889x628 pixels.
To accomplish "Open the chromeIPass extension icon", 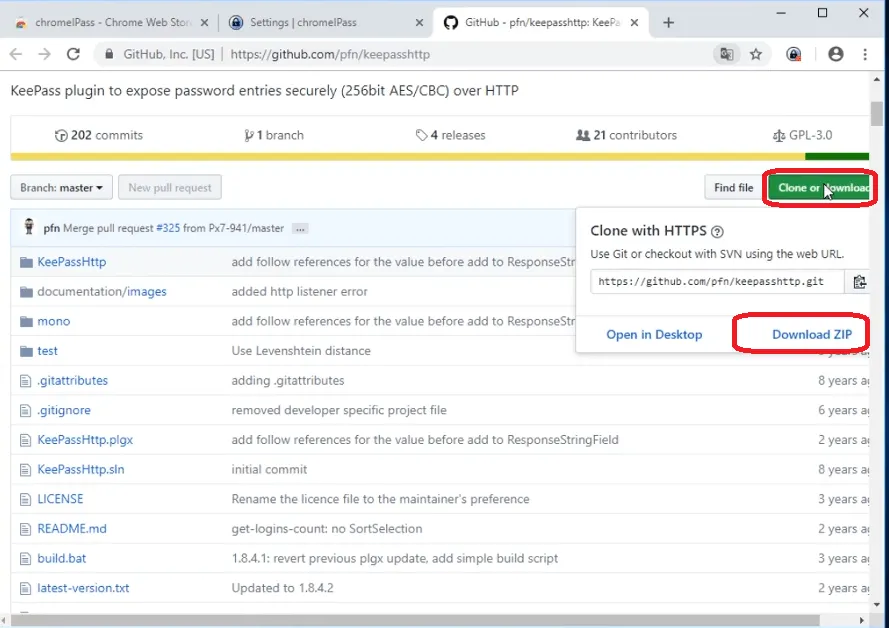I will tap(794, 54).
